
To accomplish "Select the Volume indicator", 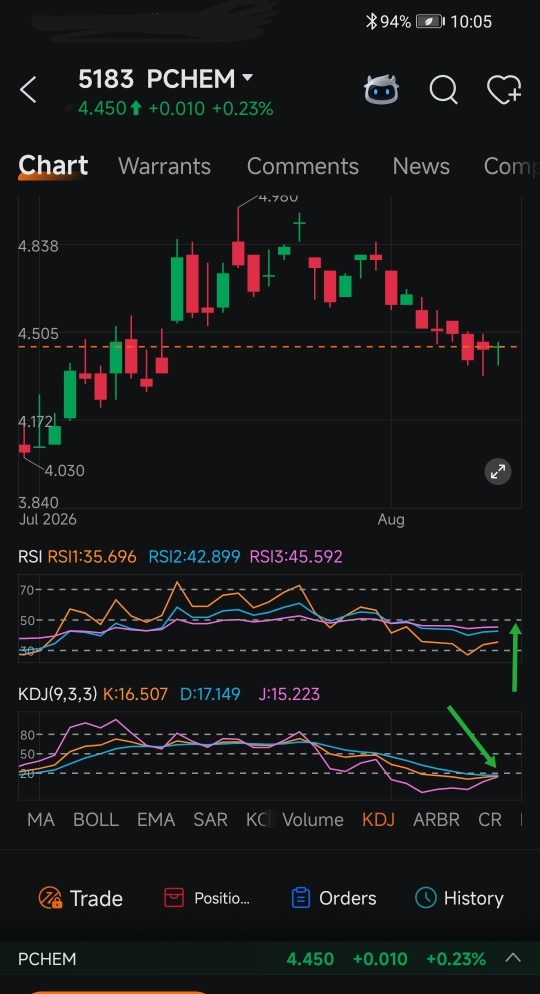I will 313,819.
